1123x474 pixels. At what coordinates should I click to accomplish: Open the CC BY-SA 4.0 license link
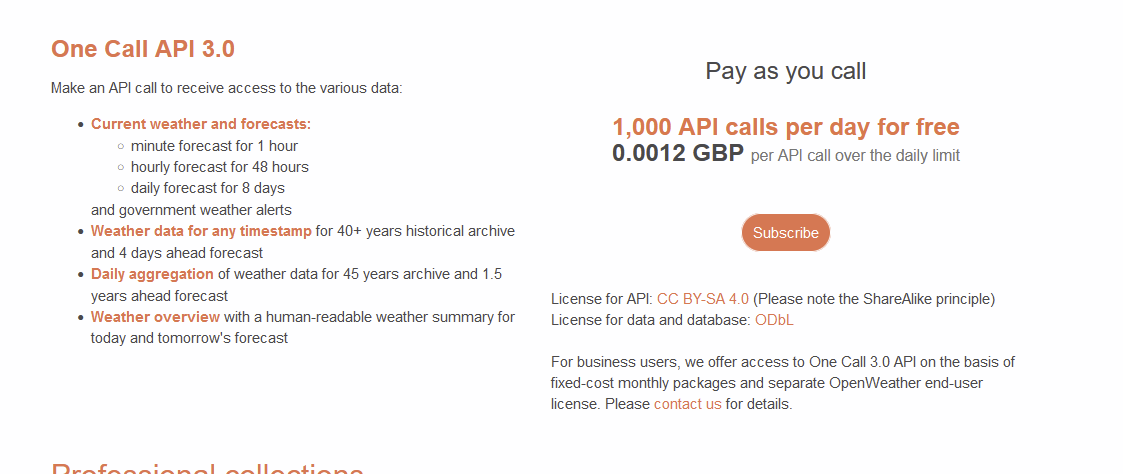pyautogui.click(x=703, y=299)
